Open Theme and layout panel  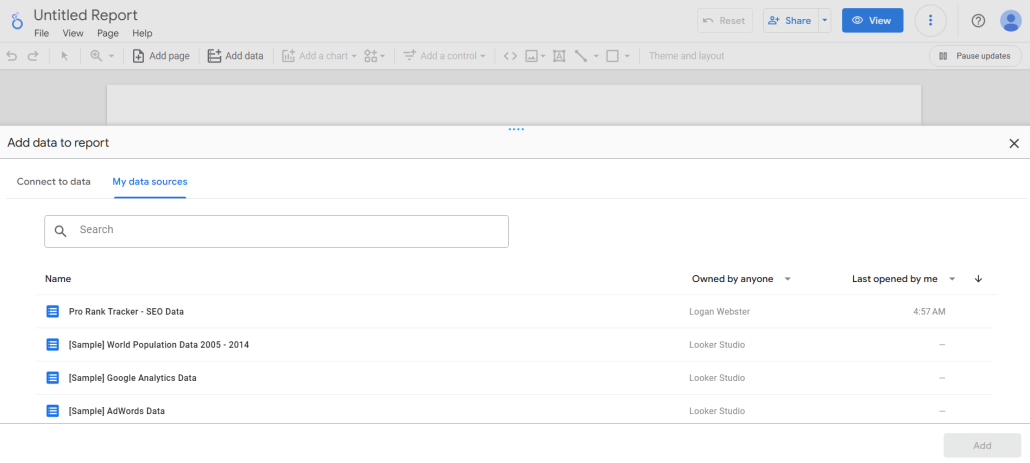pos(686,56)
